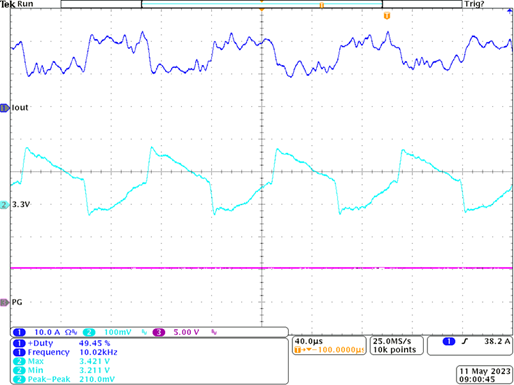Click the channel 1 Iout ground marker
The image size is (514, 385).
4,108
